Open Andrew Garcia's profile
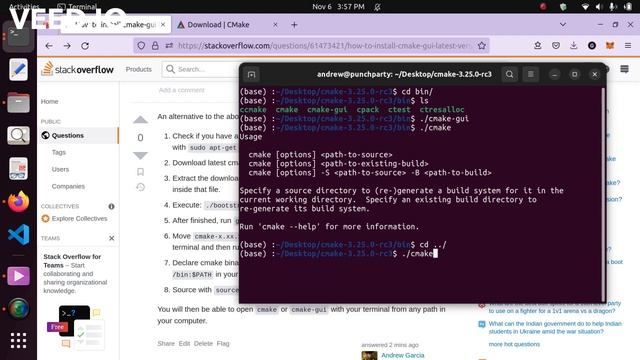Viewport: 640px width, 360px height. pos(403,355)
